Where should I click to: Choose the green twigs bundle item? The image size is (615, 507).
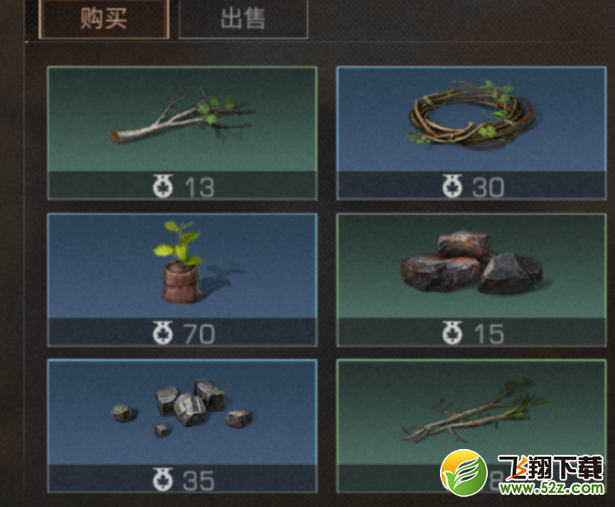pyautogui.click(x=471, y=426)
